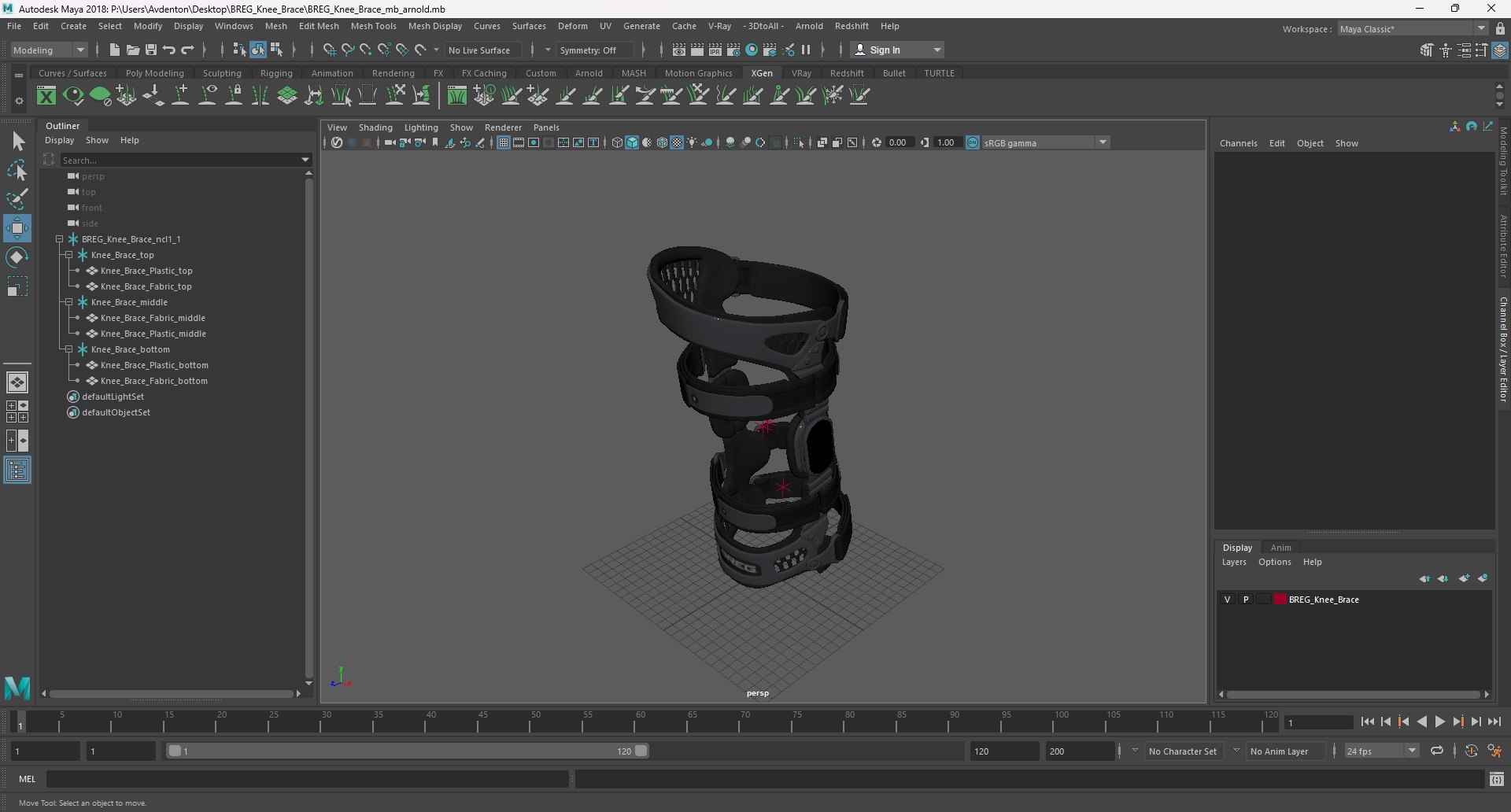Click the MEL command line input

click(x=307, y=779)
